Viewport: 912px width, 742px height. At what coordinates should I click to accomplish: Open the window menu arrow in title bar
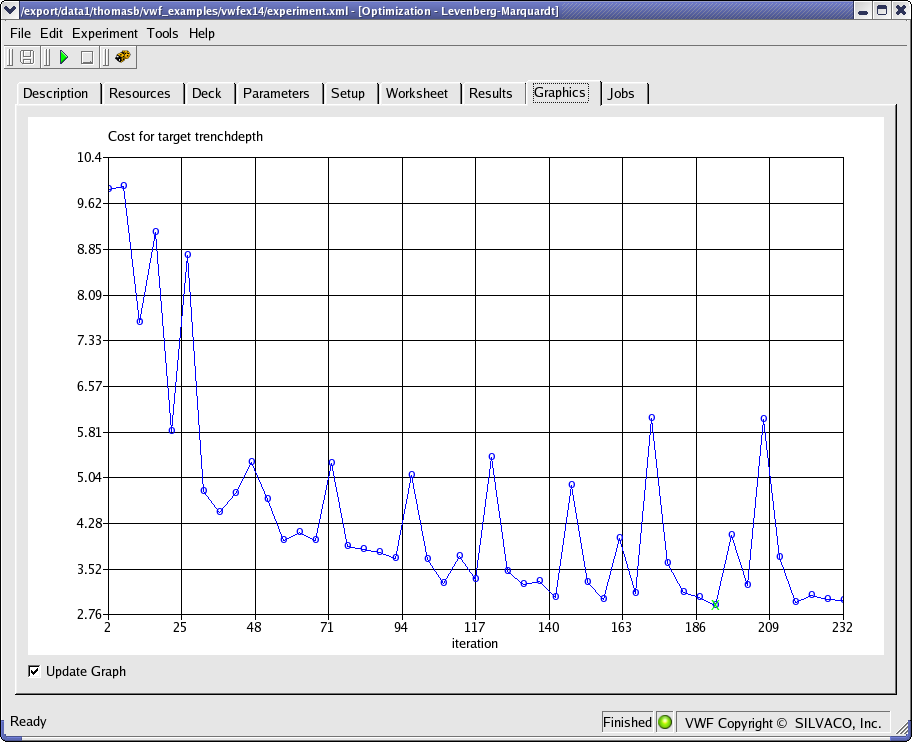click(x=10, y=10)
